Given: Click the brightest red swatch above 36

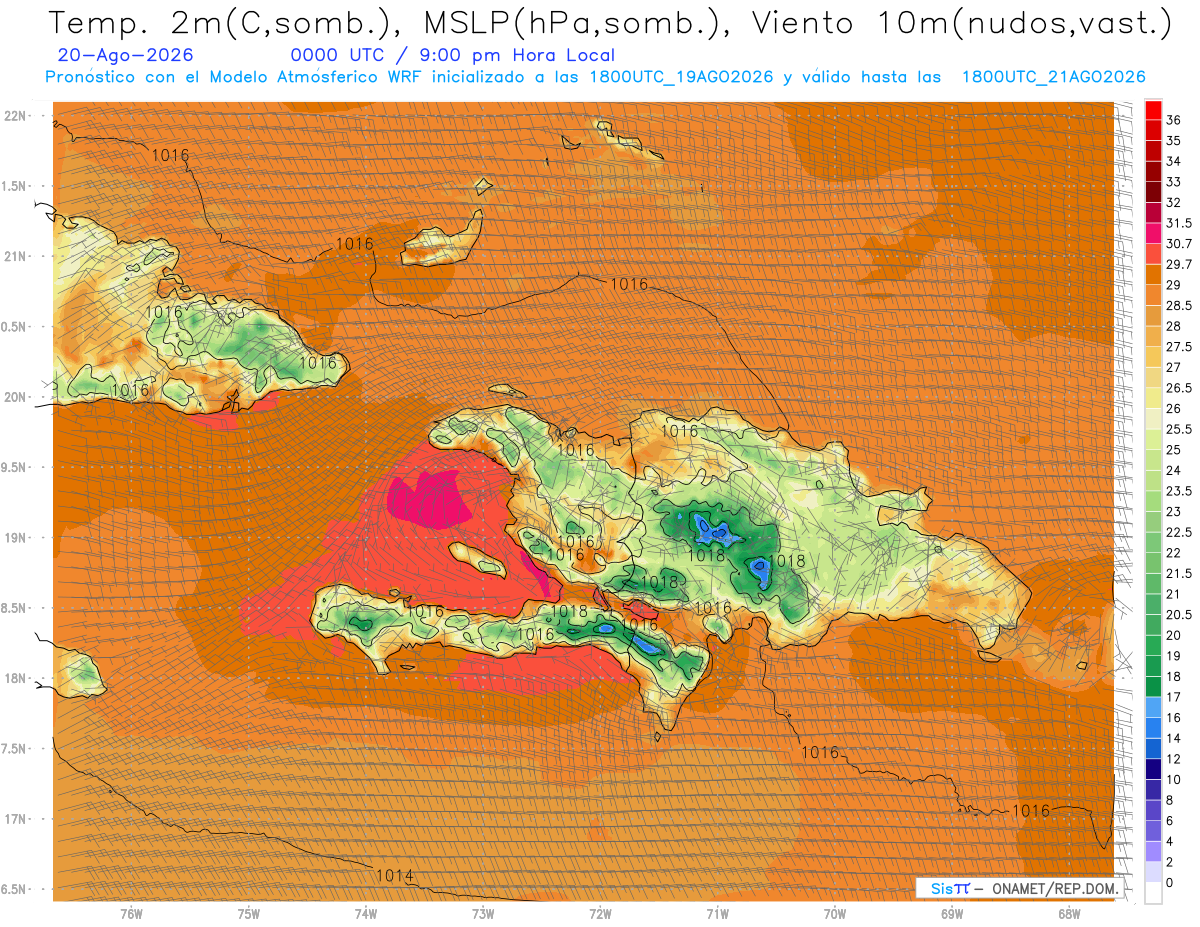Looking at the screenshot, I should [x=1153, y=110].
